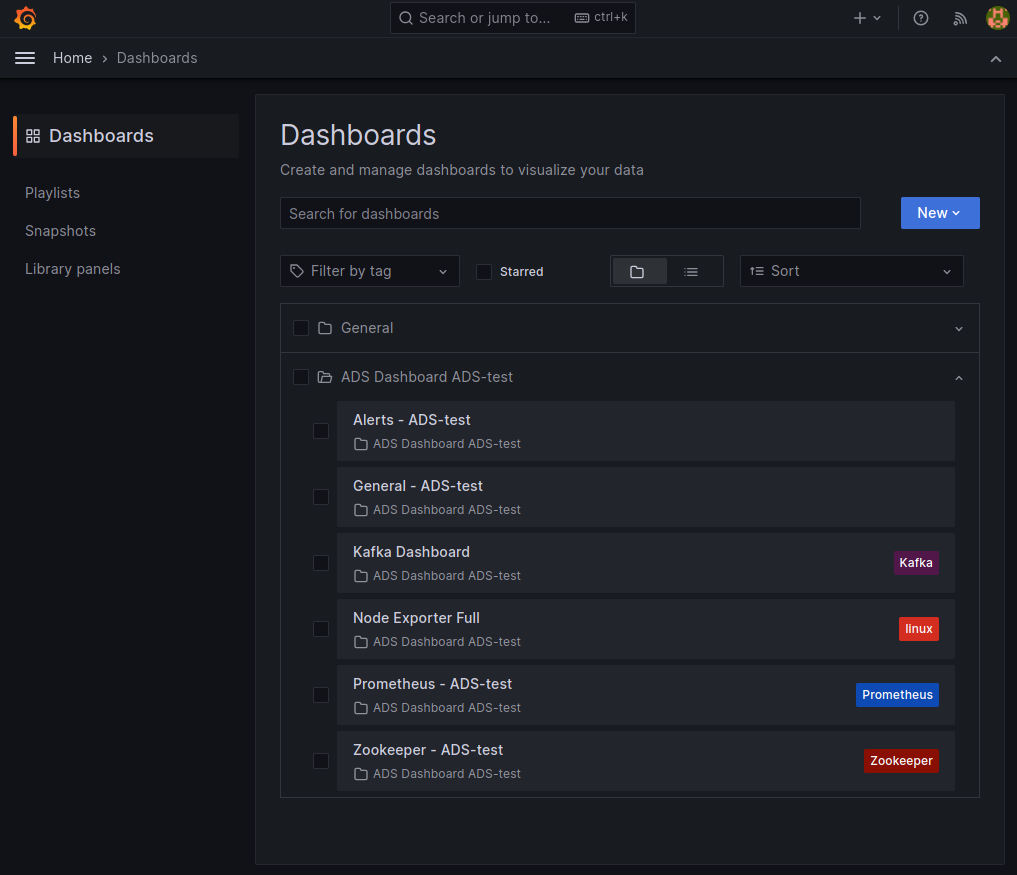Click the sort icon beside Sort
The width and height of the screenshot is (1017, 875).
[x=757, y=271]
